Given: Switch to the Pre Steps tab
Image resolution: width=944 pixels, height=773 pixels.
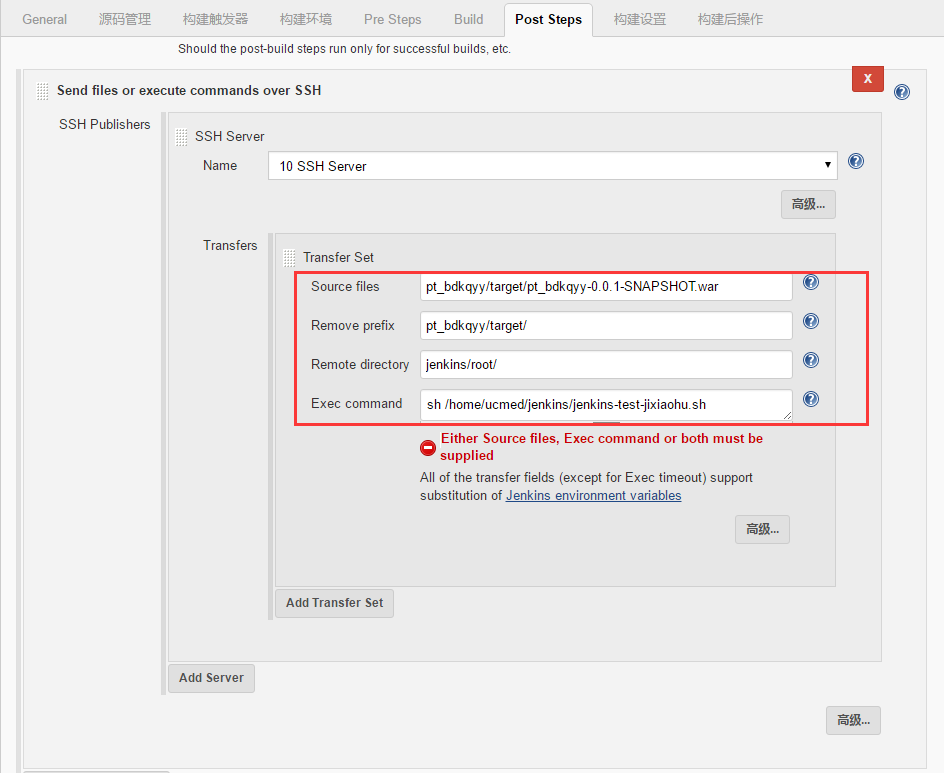Looking at the screenshot, I should point(393,19).
